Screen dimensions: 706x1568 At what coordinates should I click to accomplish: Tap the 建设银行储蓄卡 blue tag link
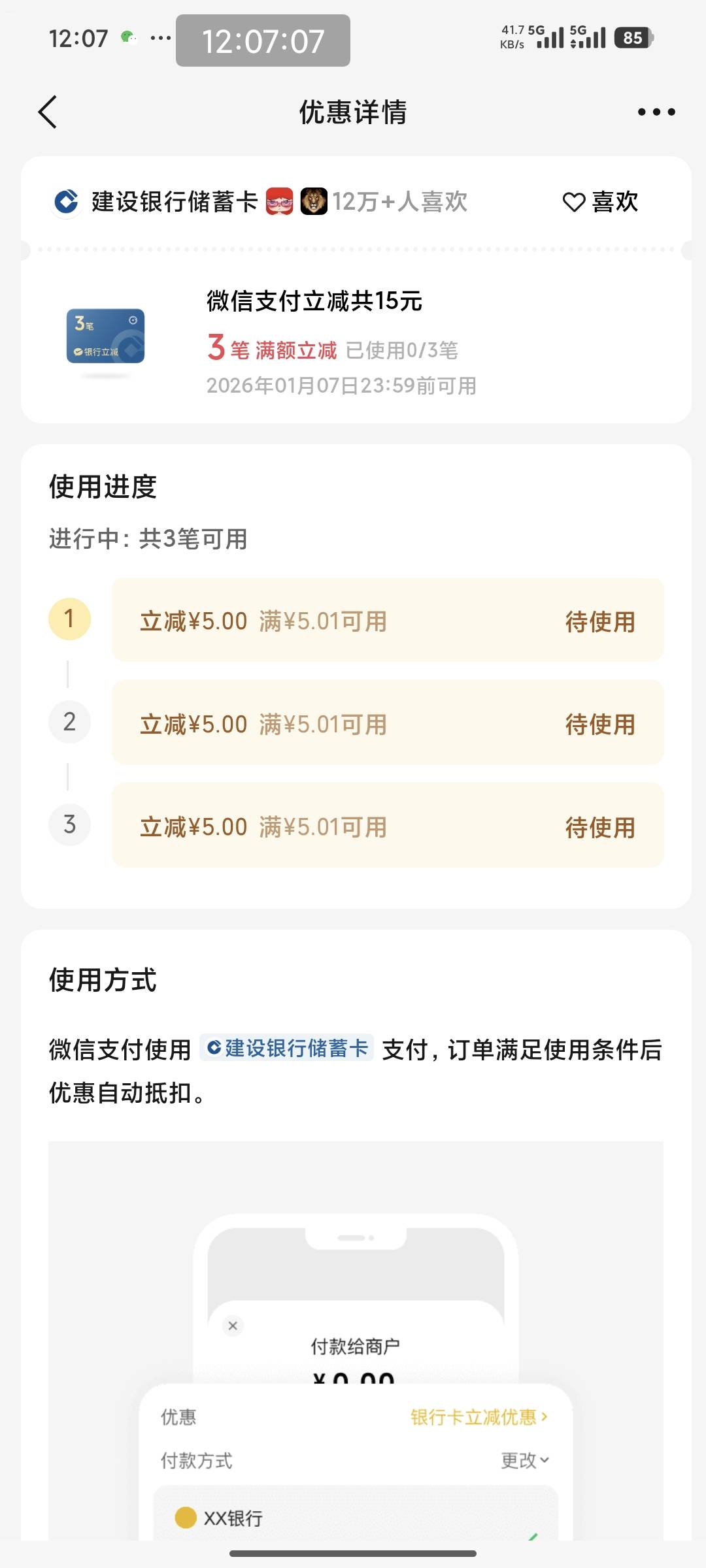point(287,1048)
